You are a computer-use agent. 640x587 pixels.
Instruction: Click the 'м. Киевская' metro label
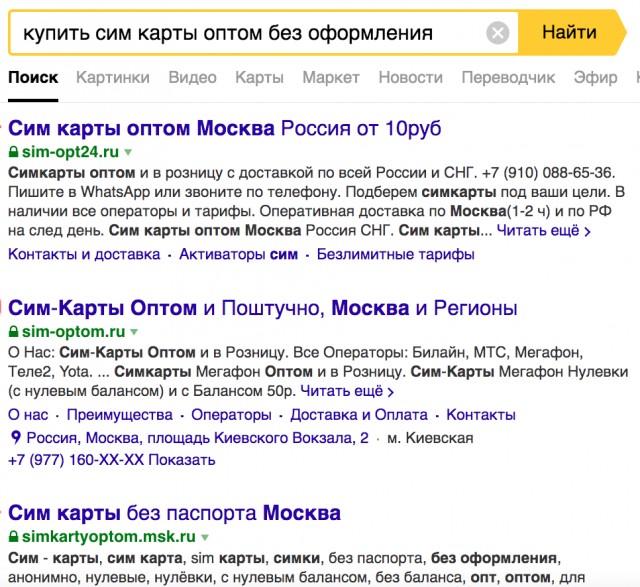tap(430, 438)
